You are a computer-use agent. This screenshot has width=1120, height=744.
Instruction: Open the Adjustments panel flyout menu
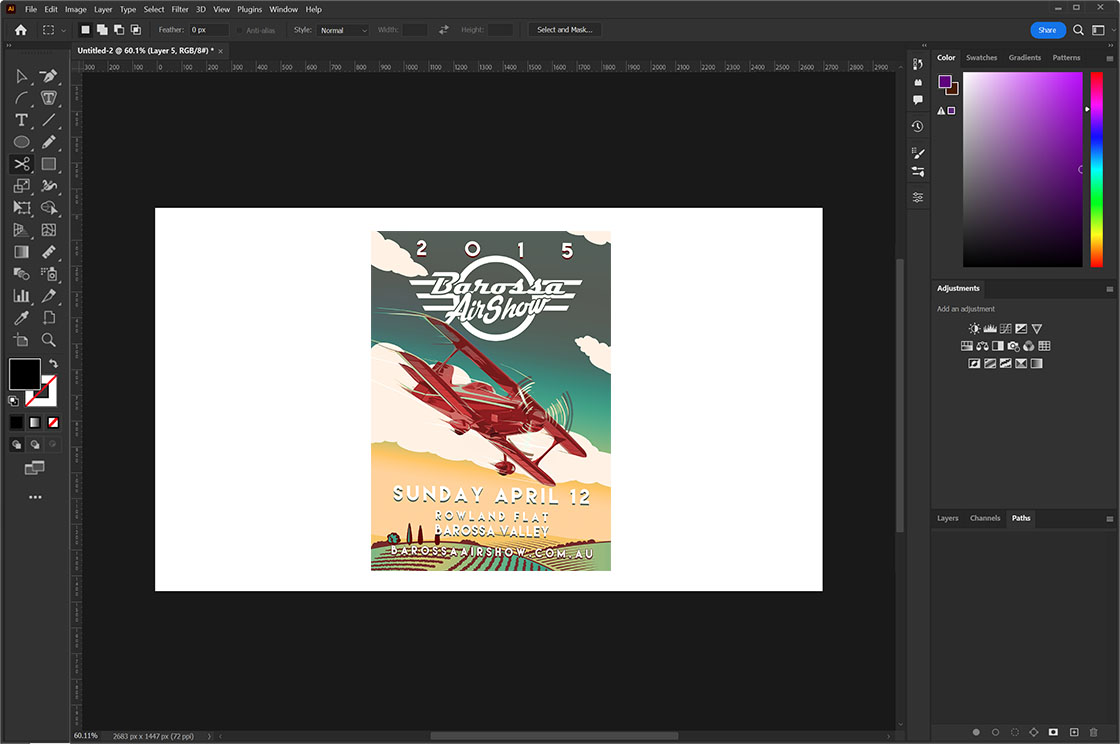pos(1109,289)
